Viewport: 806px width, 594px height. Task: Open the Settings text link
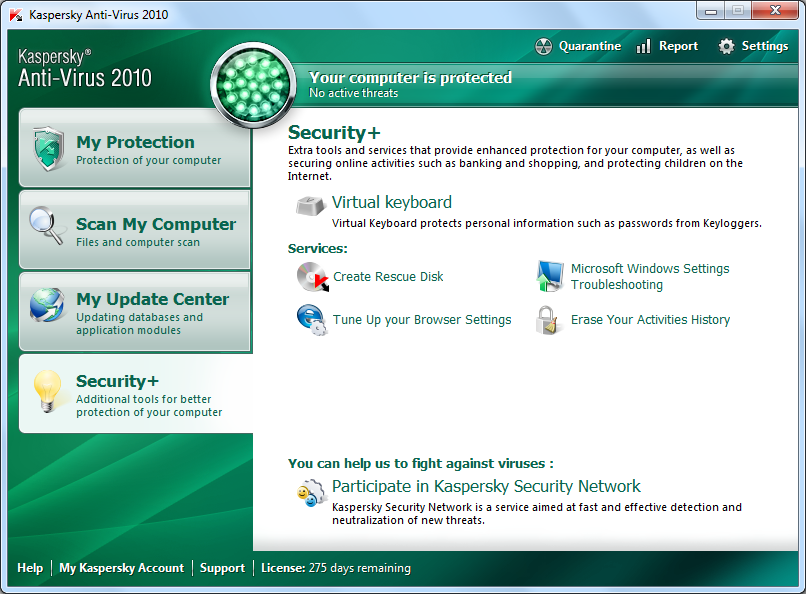764,46
